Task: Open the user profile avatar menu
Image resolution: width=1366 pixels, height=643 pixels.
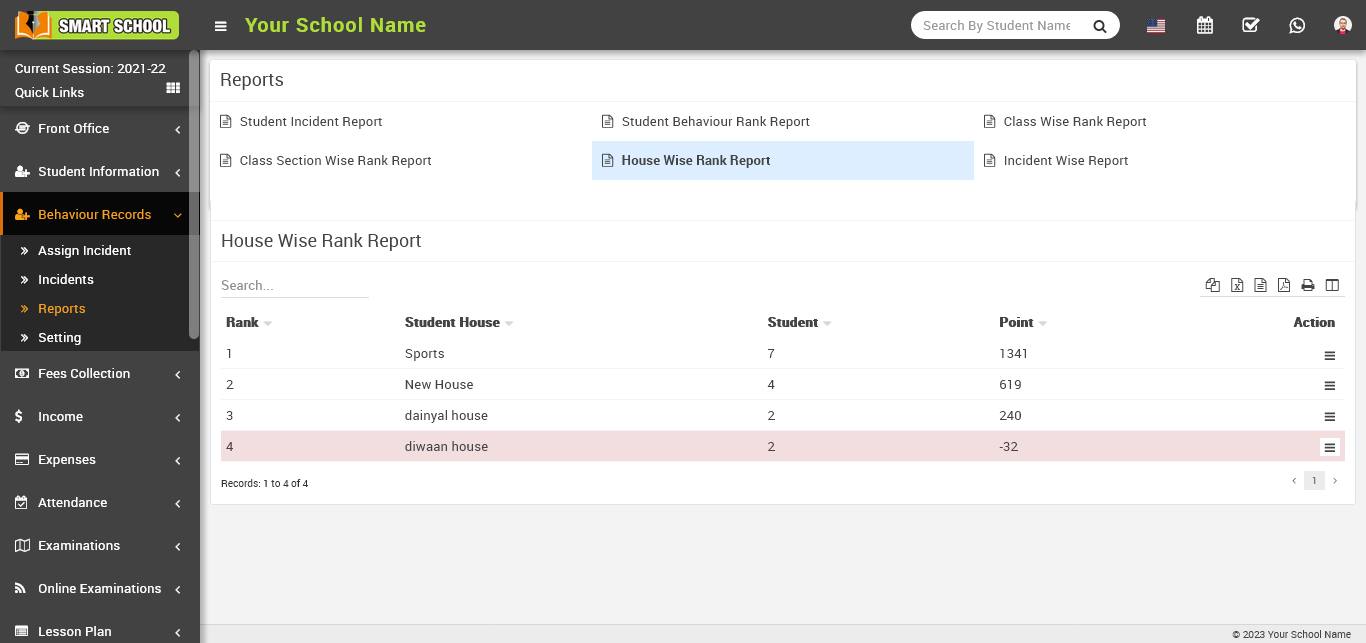Action: tap(1341, 25)
